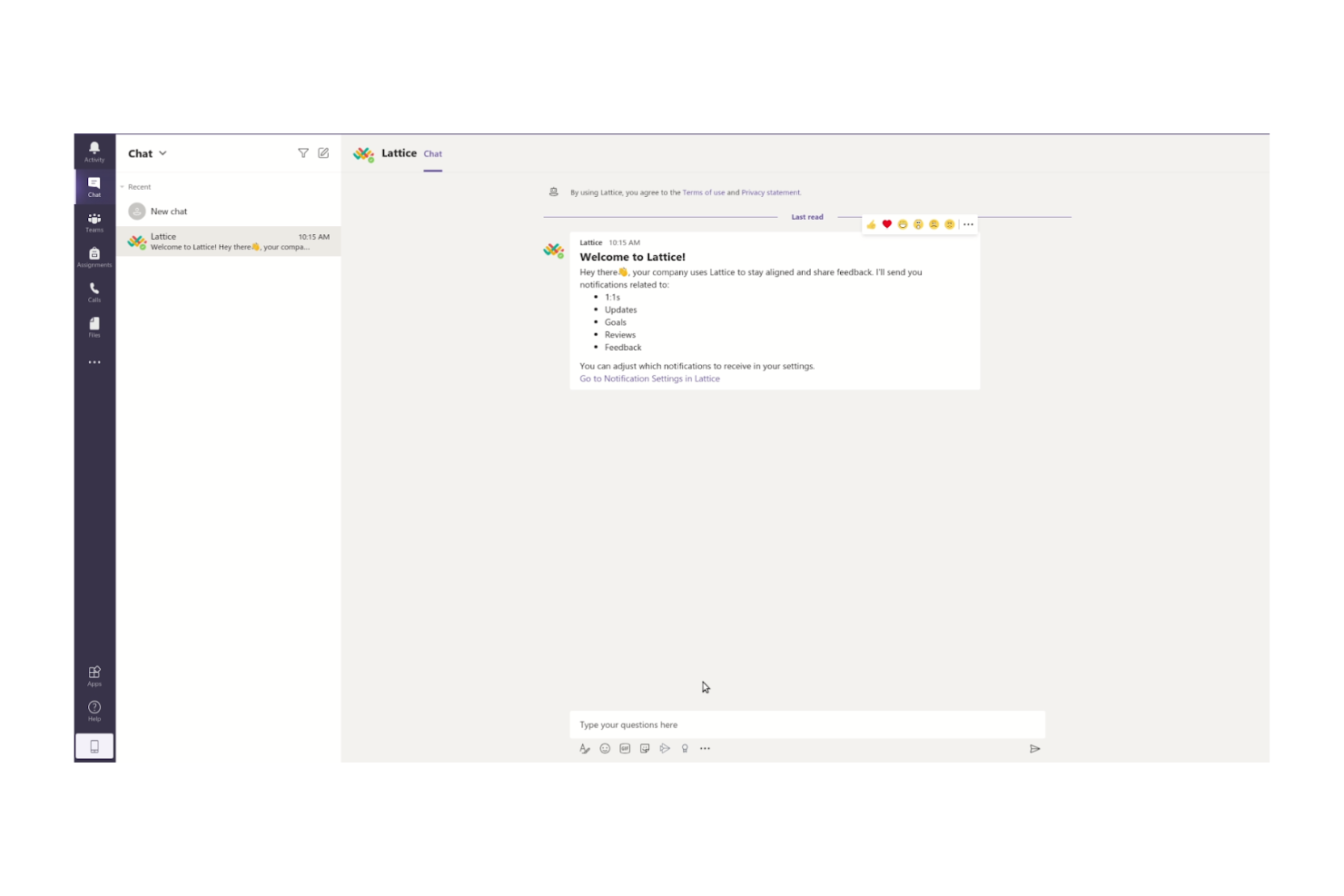Open more message options ellipsis
The height and width of the screenshot is (896, 1344).
(968, 224)
